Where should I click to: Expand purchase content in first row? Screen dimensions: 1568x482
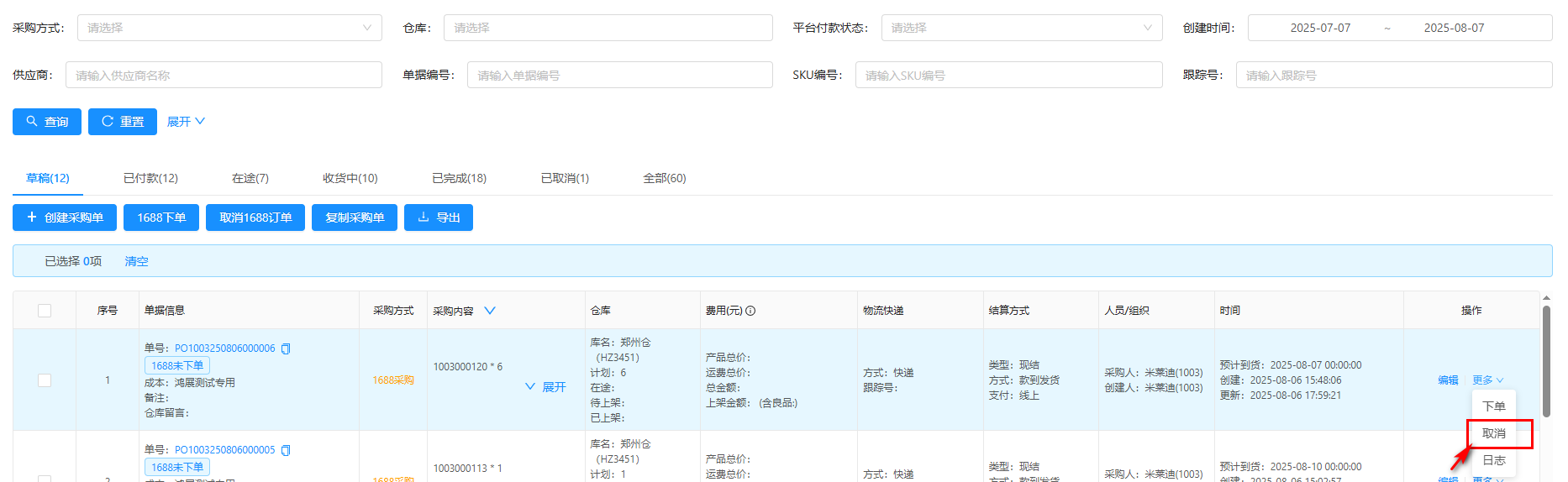546,387
